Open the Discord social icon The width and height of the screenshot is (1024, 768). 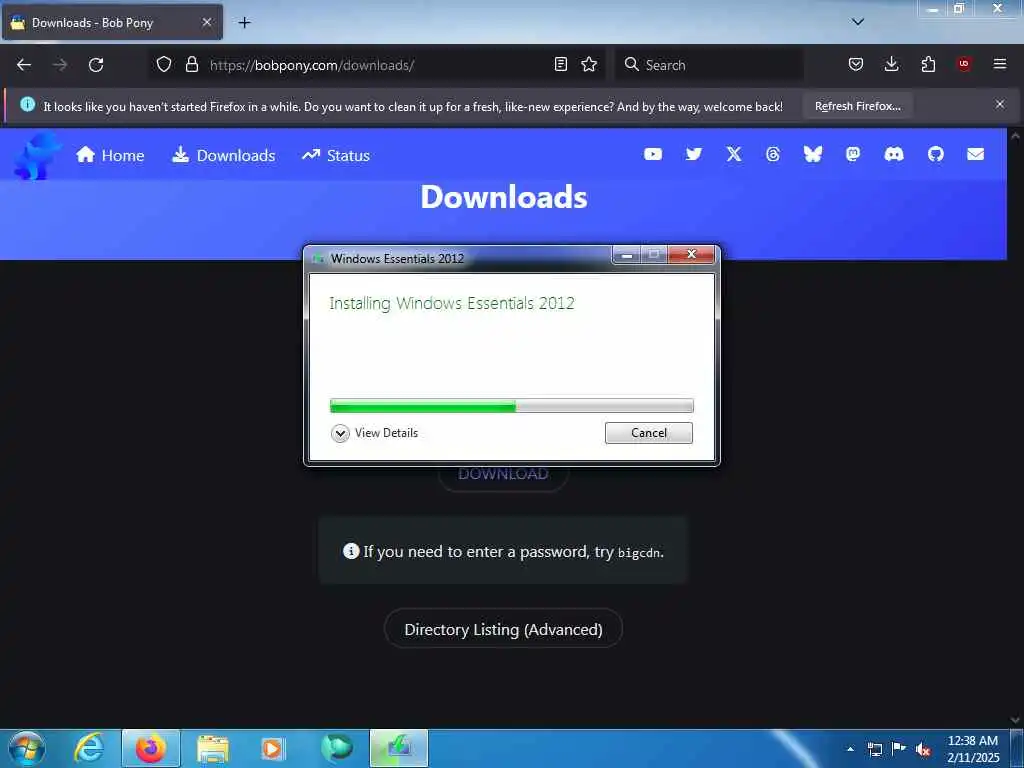[894, 154]
